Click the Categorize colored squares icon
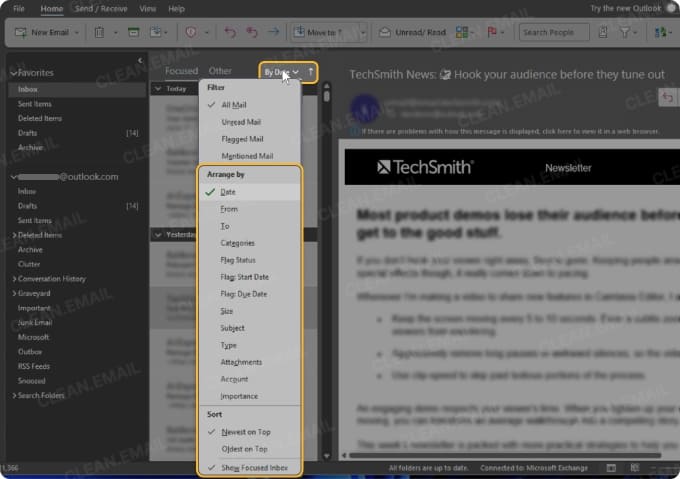Viewport: 680px width, 479px height. pos(461,33)
